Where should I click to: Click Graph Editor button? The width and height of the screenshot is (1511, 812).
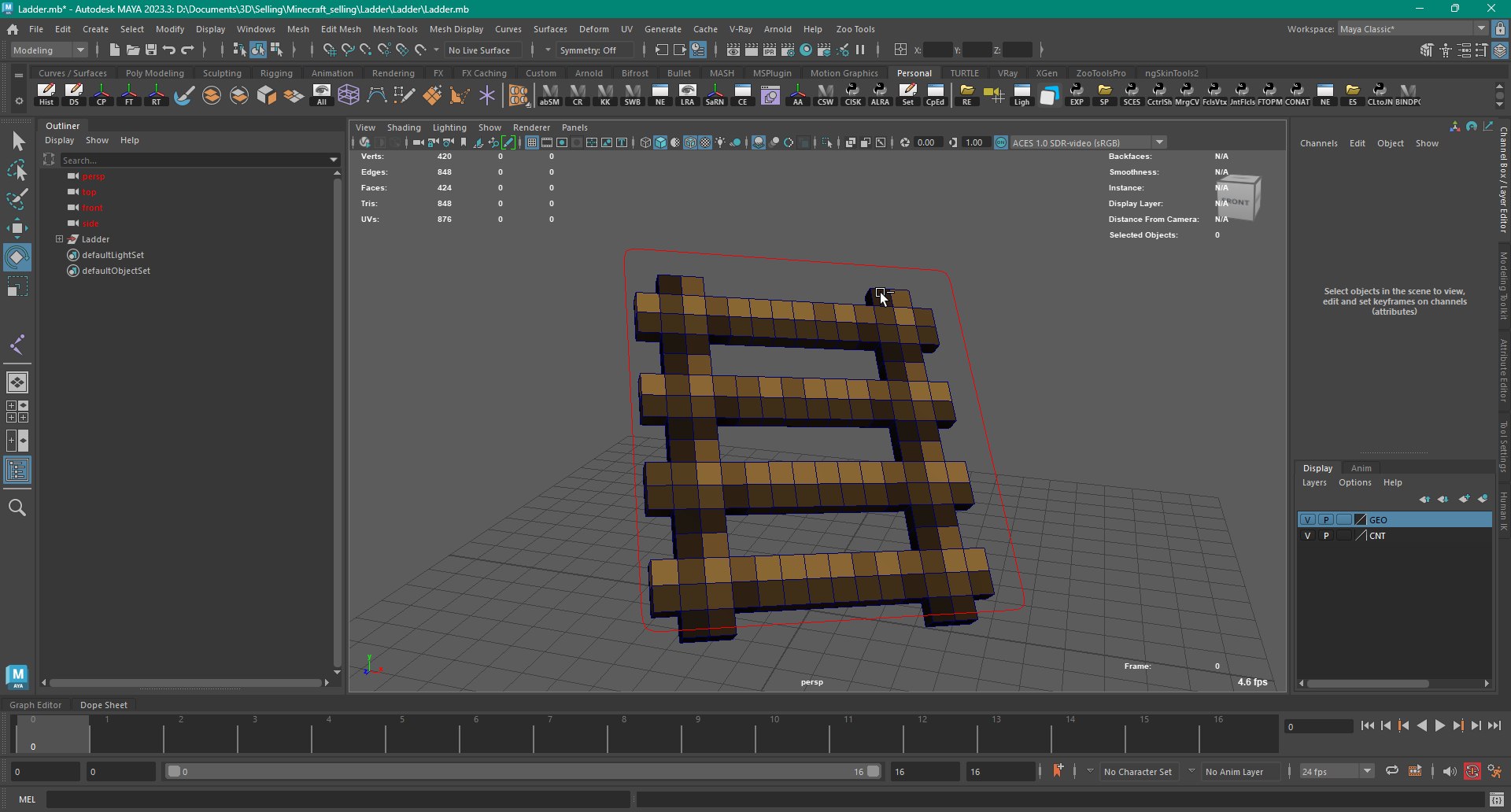[x=35, y=705]
